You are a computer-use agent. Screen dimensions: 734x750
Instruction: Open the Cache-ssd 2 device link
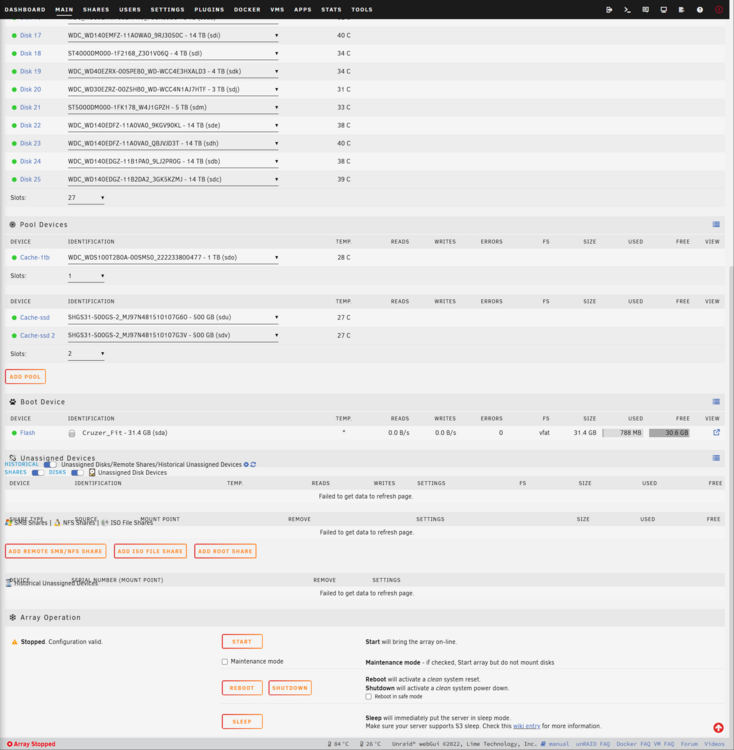click(37, 336)
